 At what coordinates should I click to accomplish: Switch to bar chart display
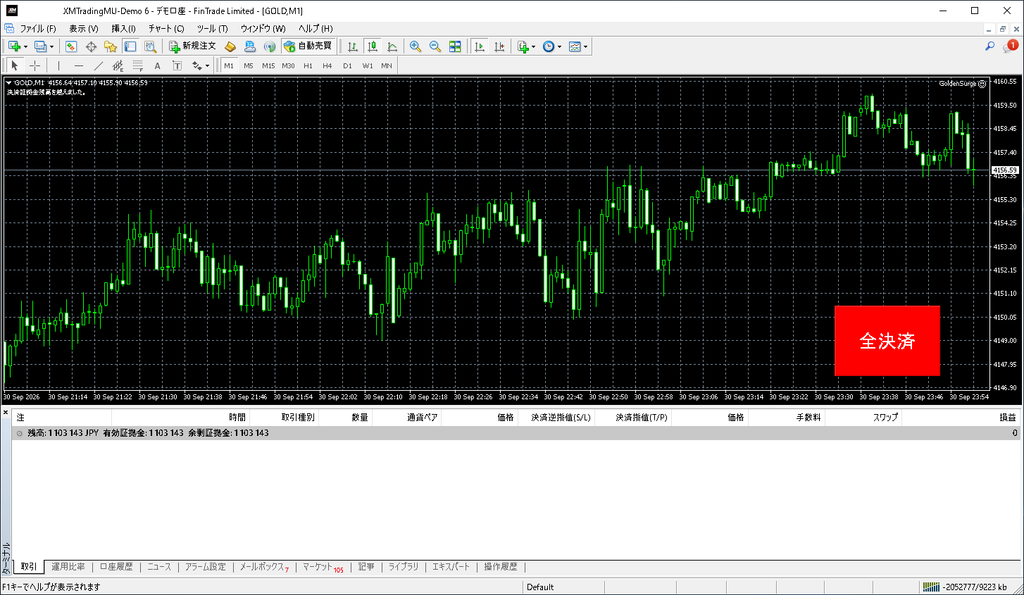click(x=353, y=46)
